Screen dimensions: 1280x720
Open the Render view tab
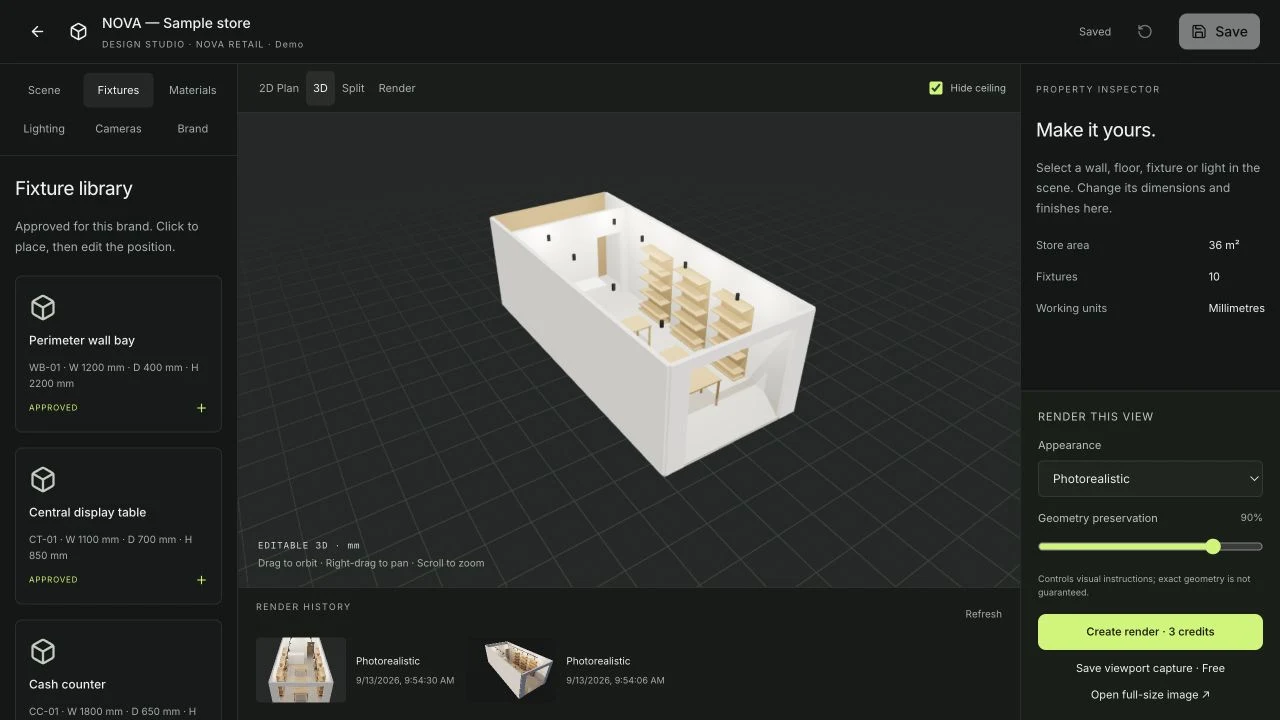(x=397, y=88)
